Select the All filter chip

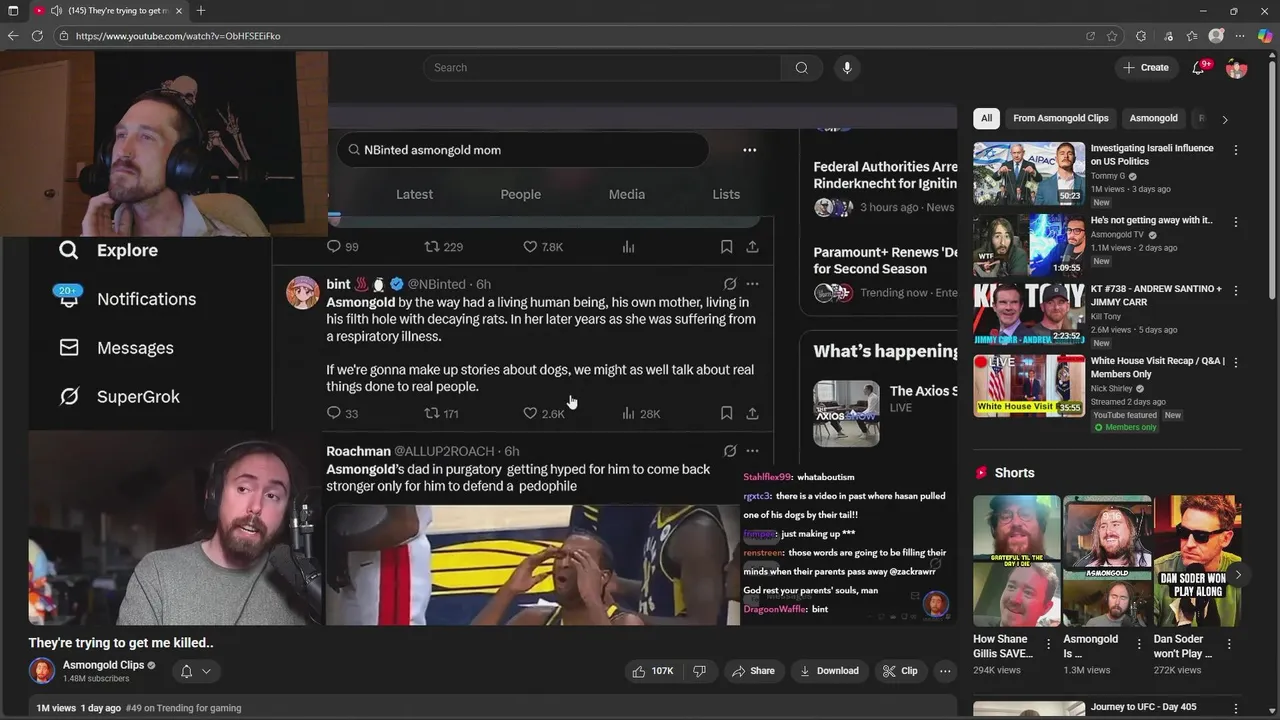point(986,118)
